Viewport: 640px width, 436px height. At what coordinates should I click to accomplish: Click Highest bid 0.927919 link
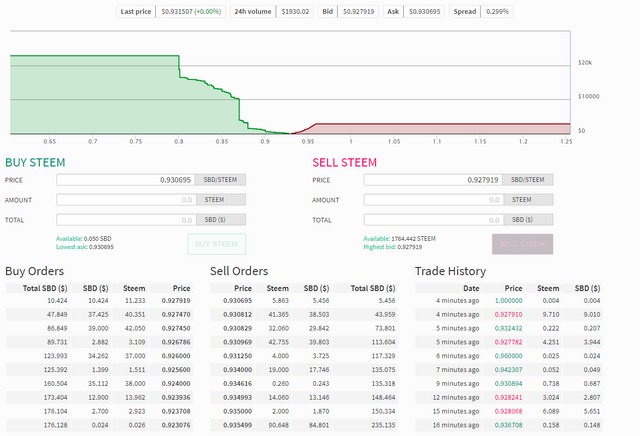pos(393,247)
